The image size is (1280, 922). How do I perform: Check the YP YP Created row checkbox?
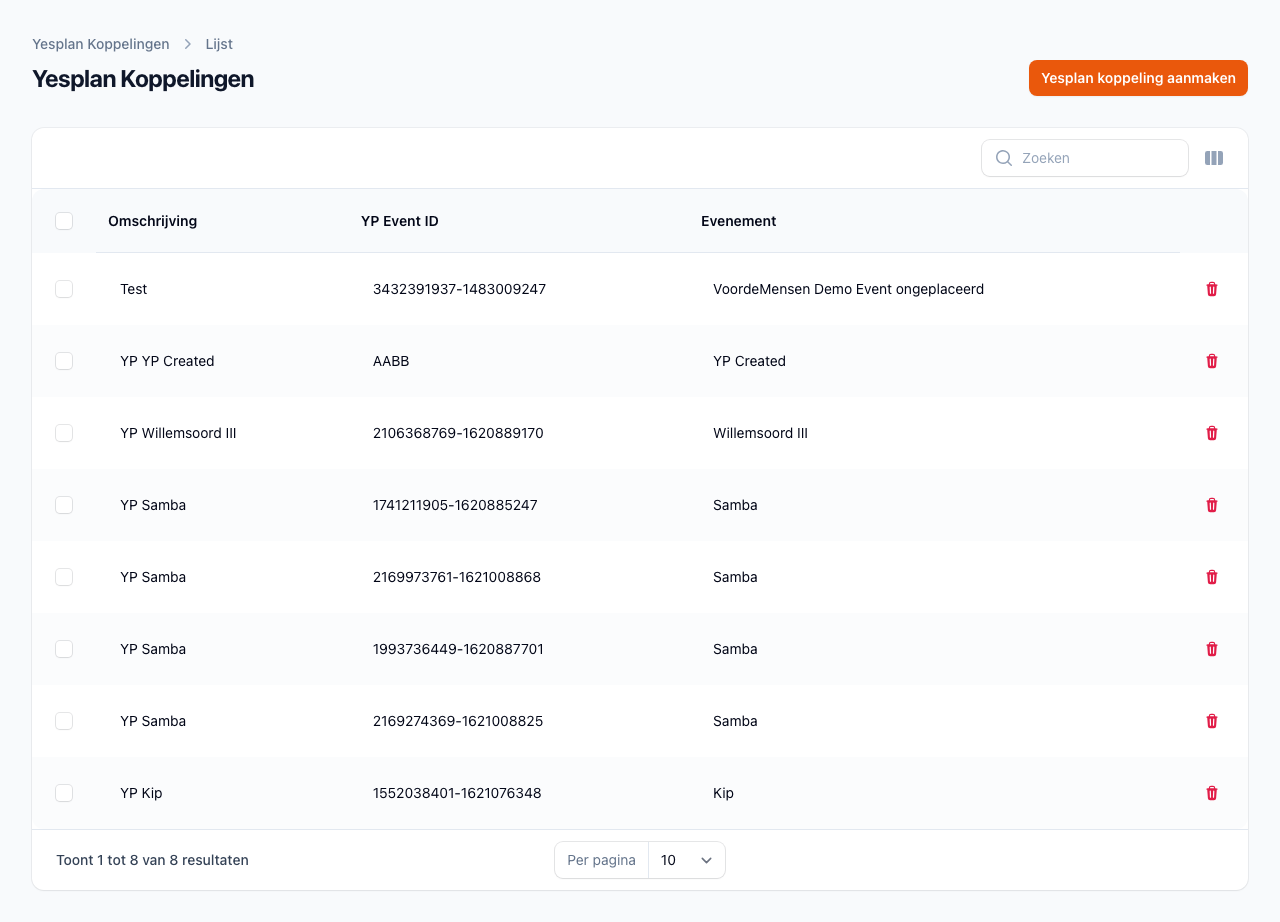[x=64, y=361]
